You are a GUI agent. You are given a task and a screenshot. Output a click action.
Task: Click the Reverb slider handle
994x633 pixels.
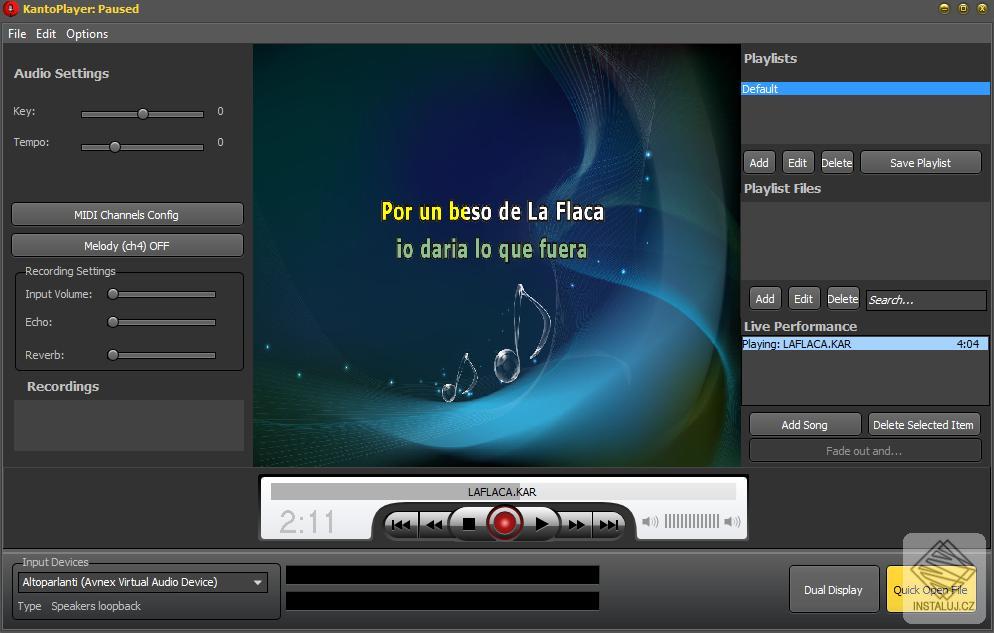(113, 355)
